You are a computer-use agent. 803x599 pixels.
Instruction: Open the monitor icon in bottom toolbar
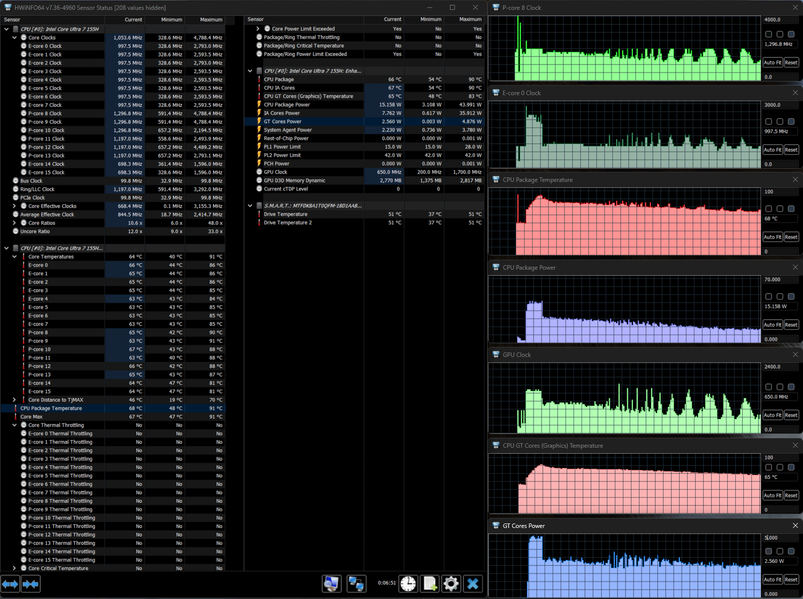[x=331, y=584]
